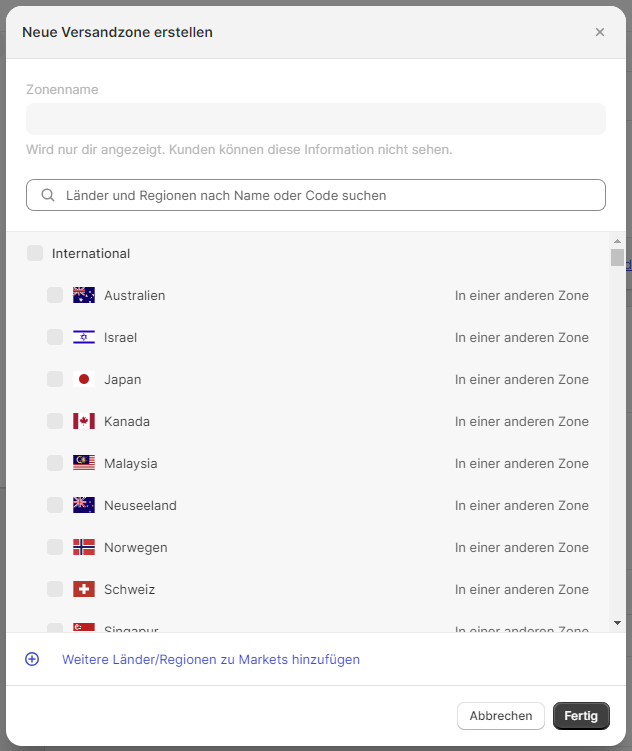Select the Australien checkbox

[x=55, y=295]
